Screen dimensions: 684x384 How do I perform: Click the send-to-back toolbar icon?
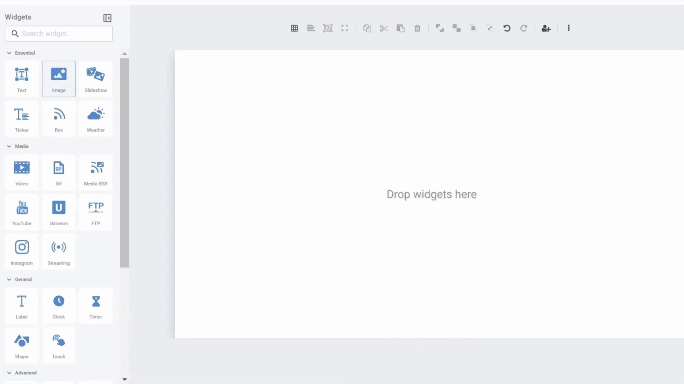(457, 28)
